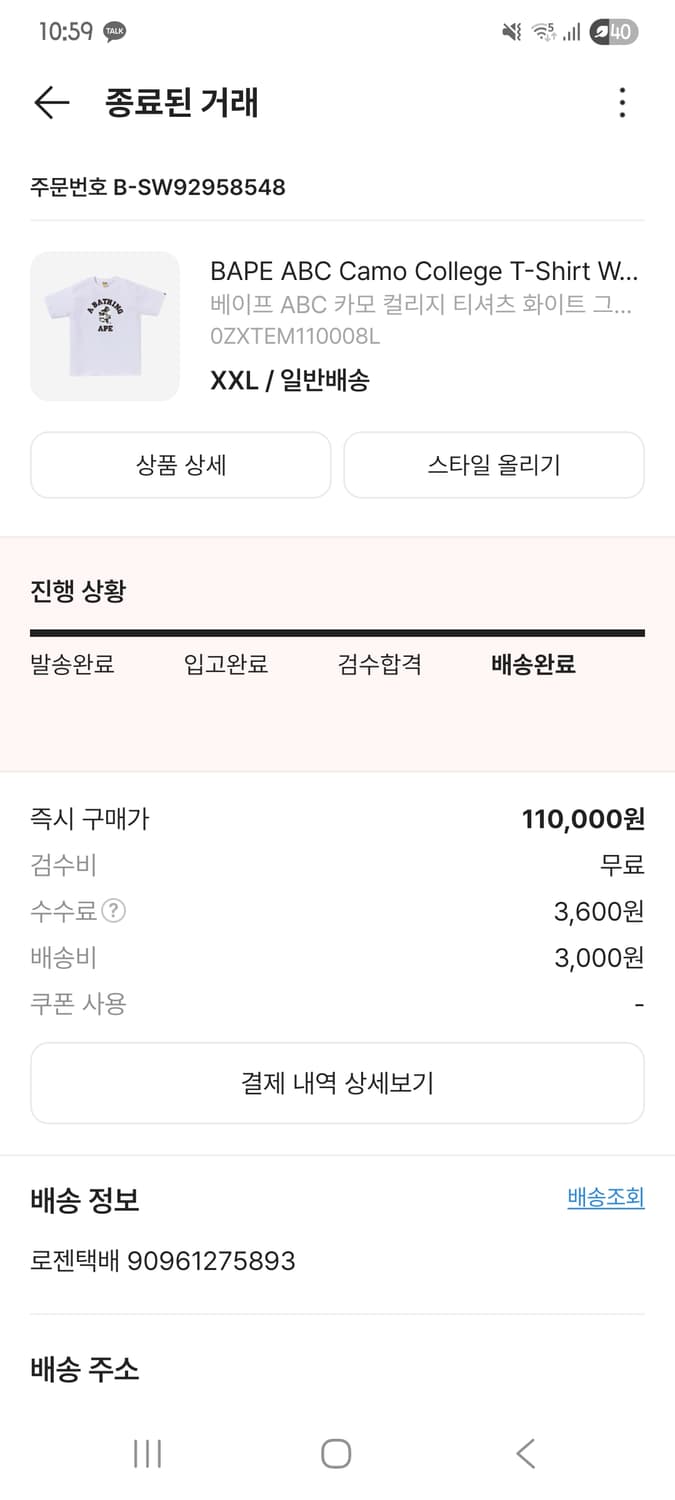Expand the truncated product title text
Viewport: 675px width, 1500px height.
(424, 271)
